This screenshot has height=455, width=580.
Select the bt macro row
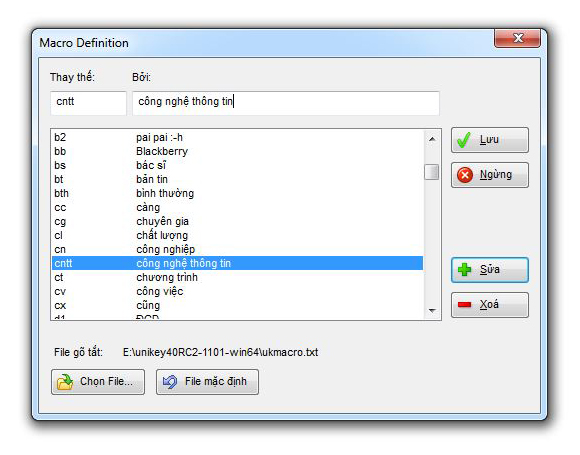click(x=237, y=179)
